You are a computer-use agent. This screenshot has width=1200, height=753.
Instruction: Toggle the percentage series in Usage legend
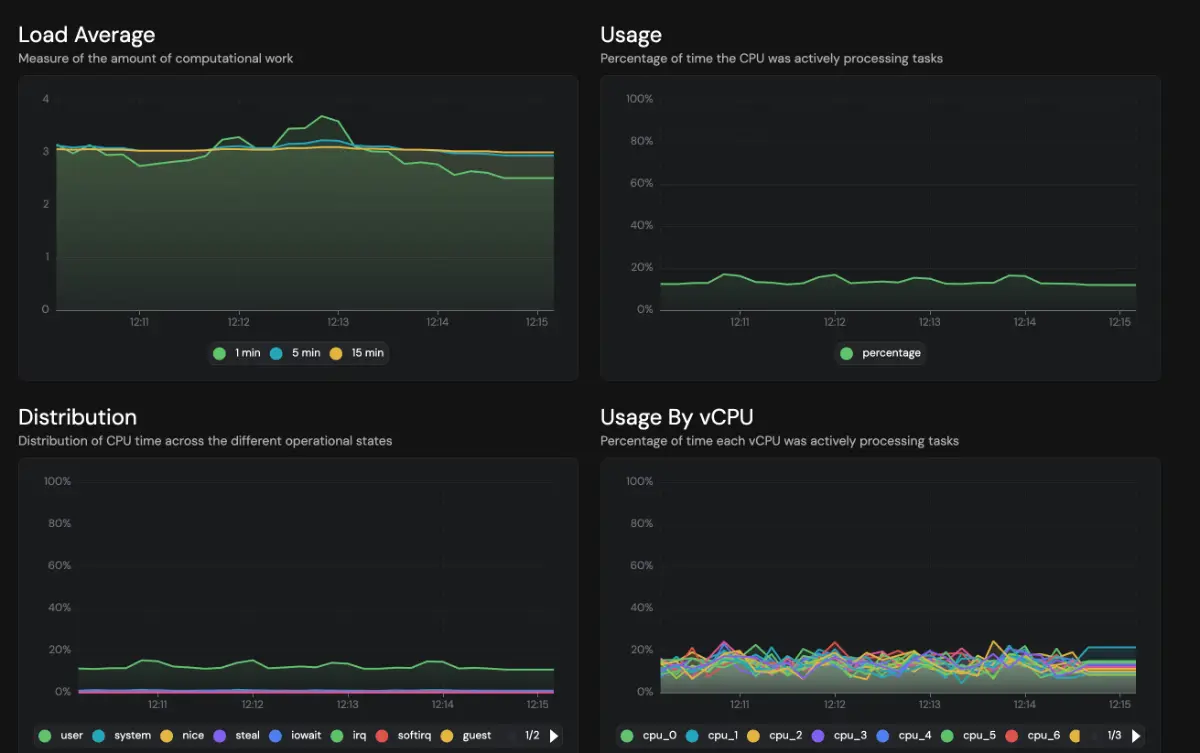881,353
